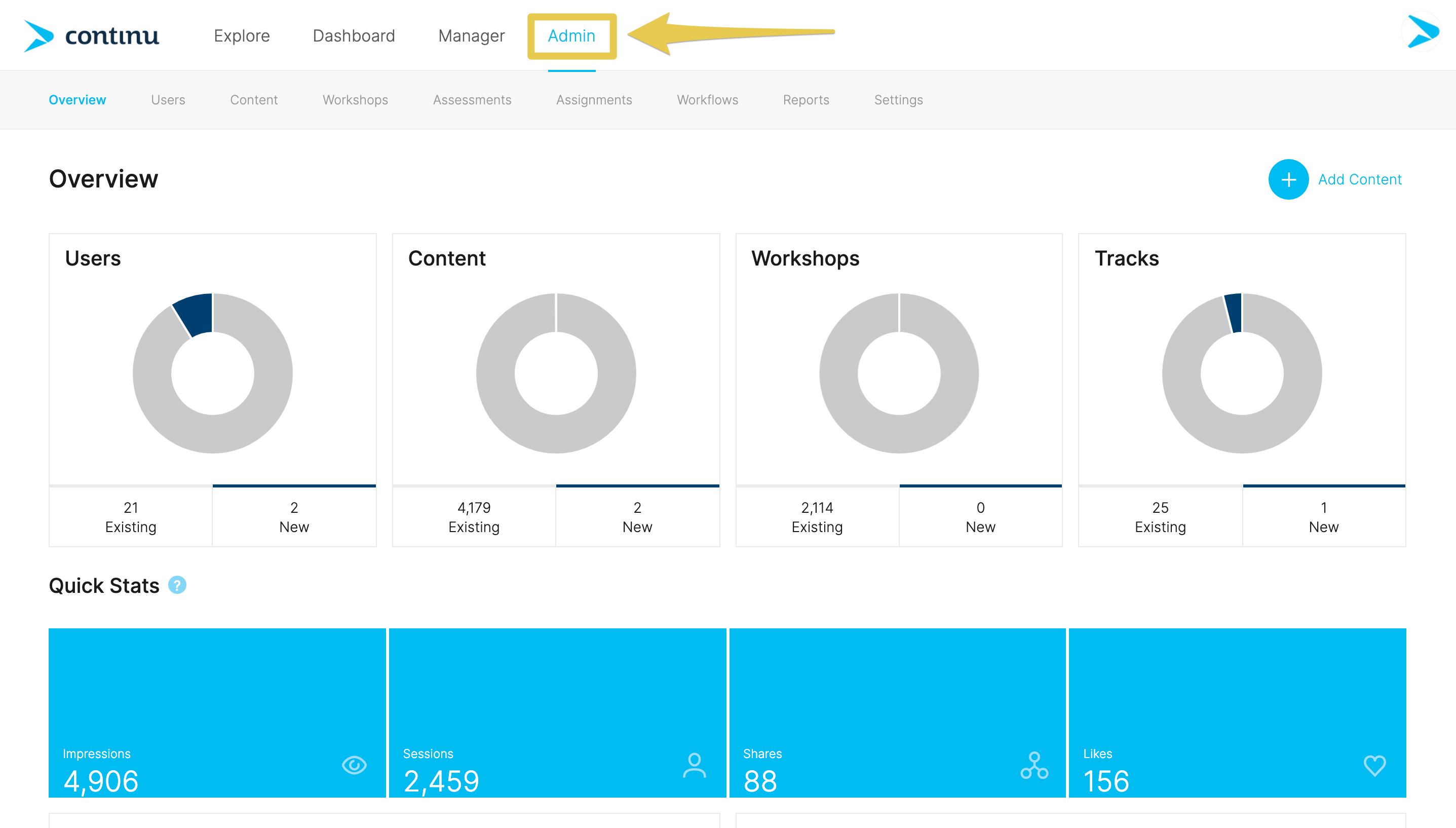Click the Quick Stats heading

click(x=104, y=586)
